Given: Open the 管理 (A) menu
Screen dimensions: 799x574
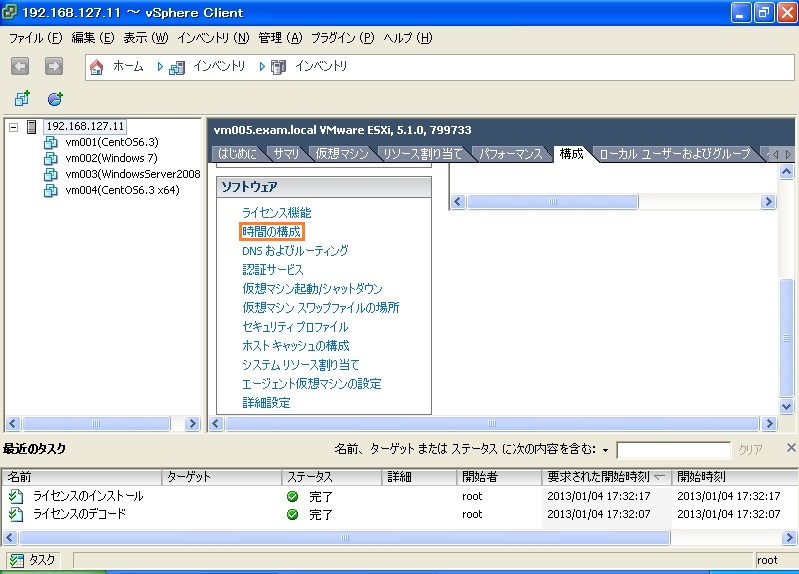Looking at the screenshot, I should click(x=280, y=38).
